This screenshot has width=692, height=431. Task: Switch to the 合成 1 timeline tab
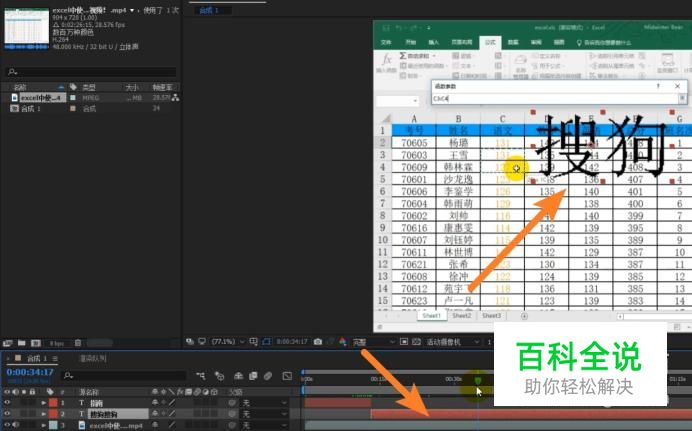(37, 358)
